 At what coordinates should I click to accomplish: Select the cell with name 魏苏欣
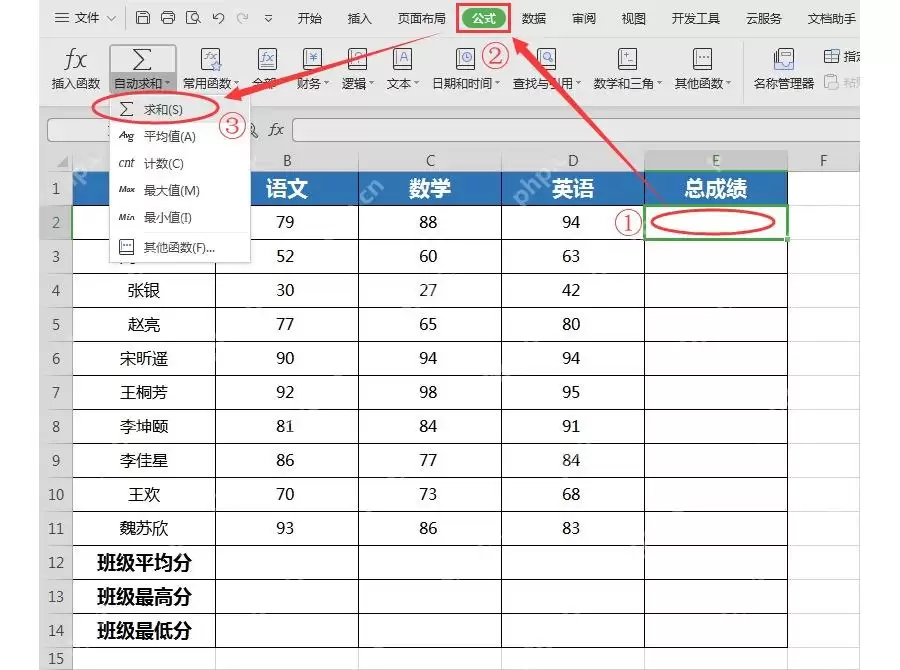[x=143, y=528]
